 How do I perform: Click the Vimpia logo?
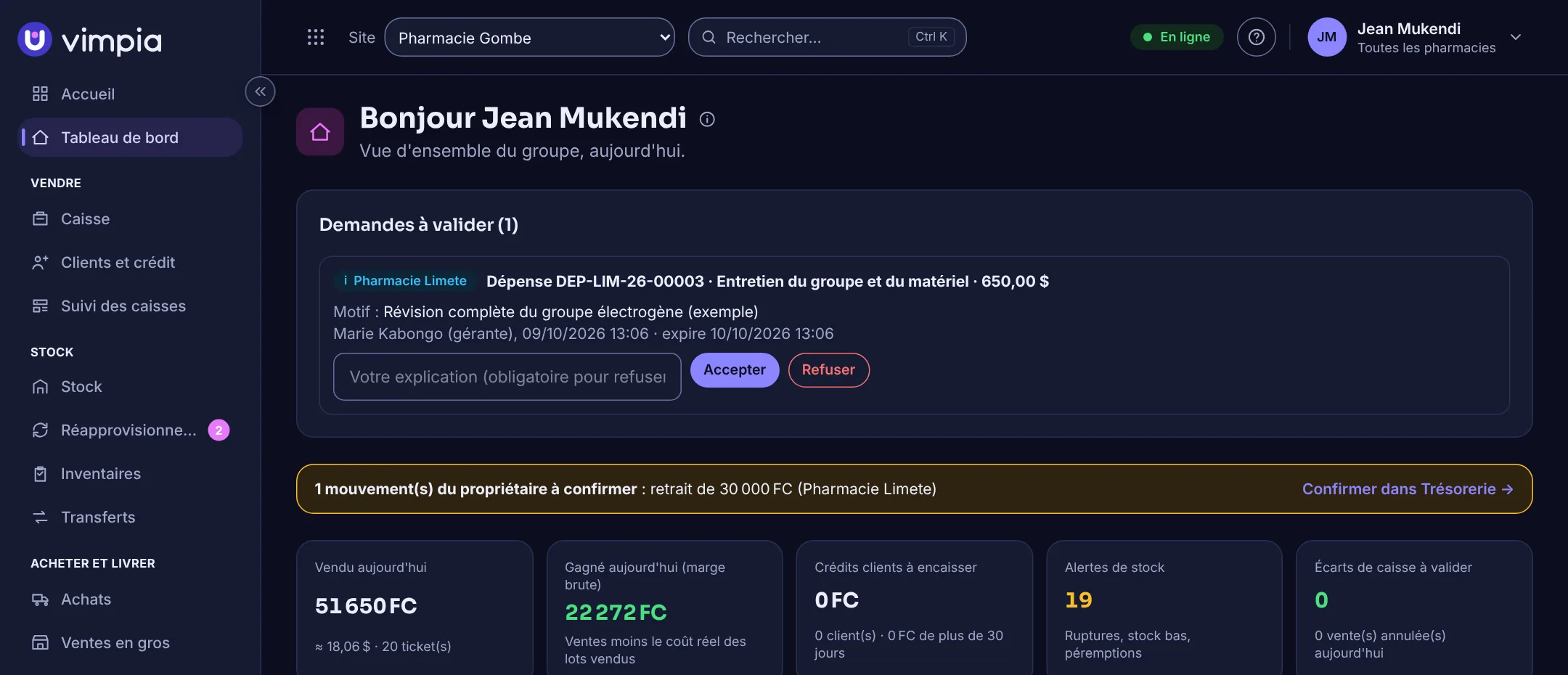pos(90,40)
